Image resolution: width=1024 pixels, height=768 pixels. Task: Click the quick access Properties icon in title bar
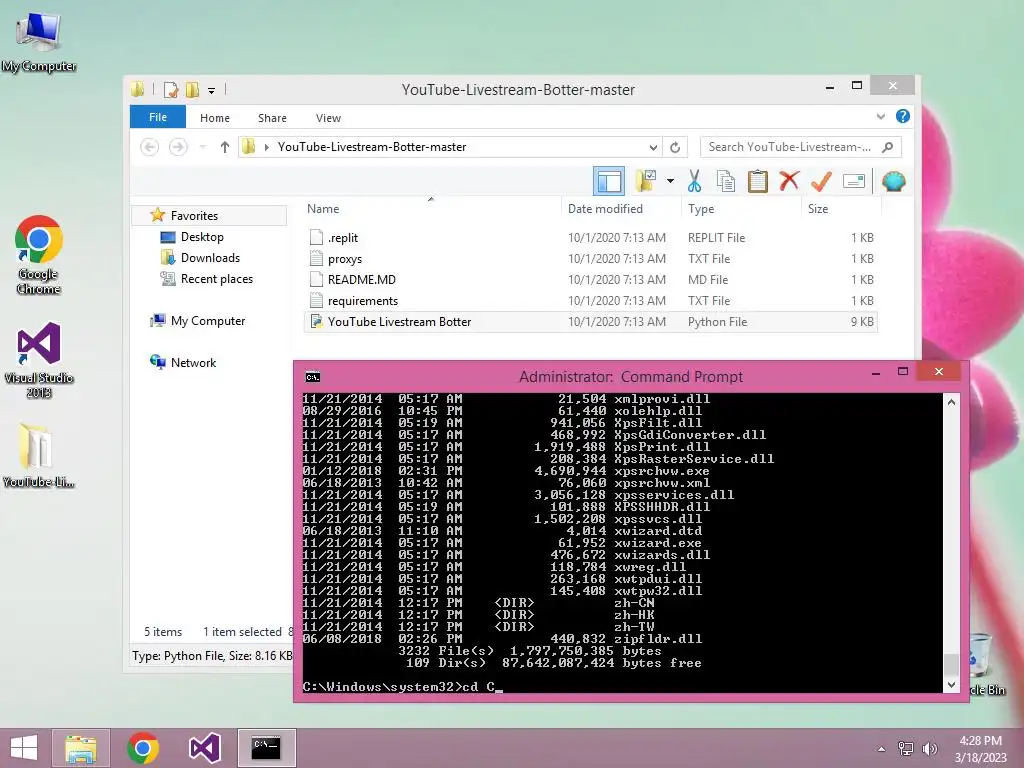click(x=171, y=89)
